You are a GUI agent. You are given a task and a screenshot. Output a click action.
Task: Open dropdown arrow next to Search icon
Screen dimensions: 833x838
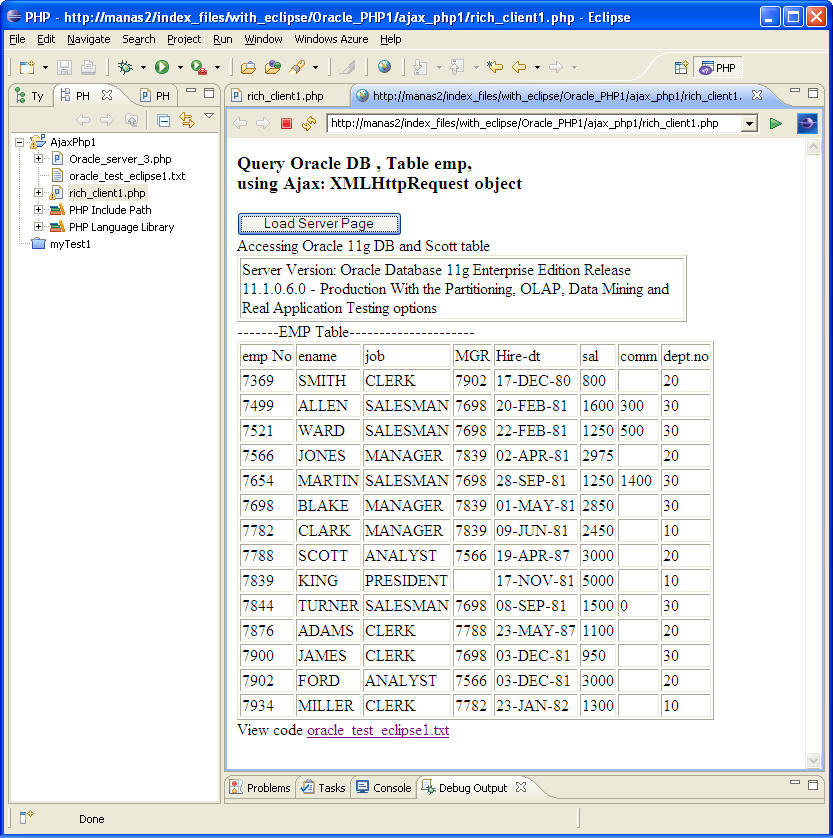pos(315,68)
